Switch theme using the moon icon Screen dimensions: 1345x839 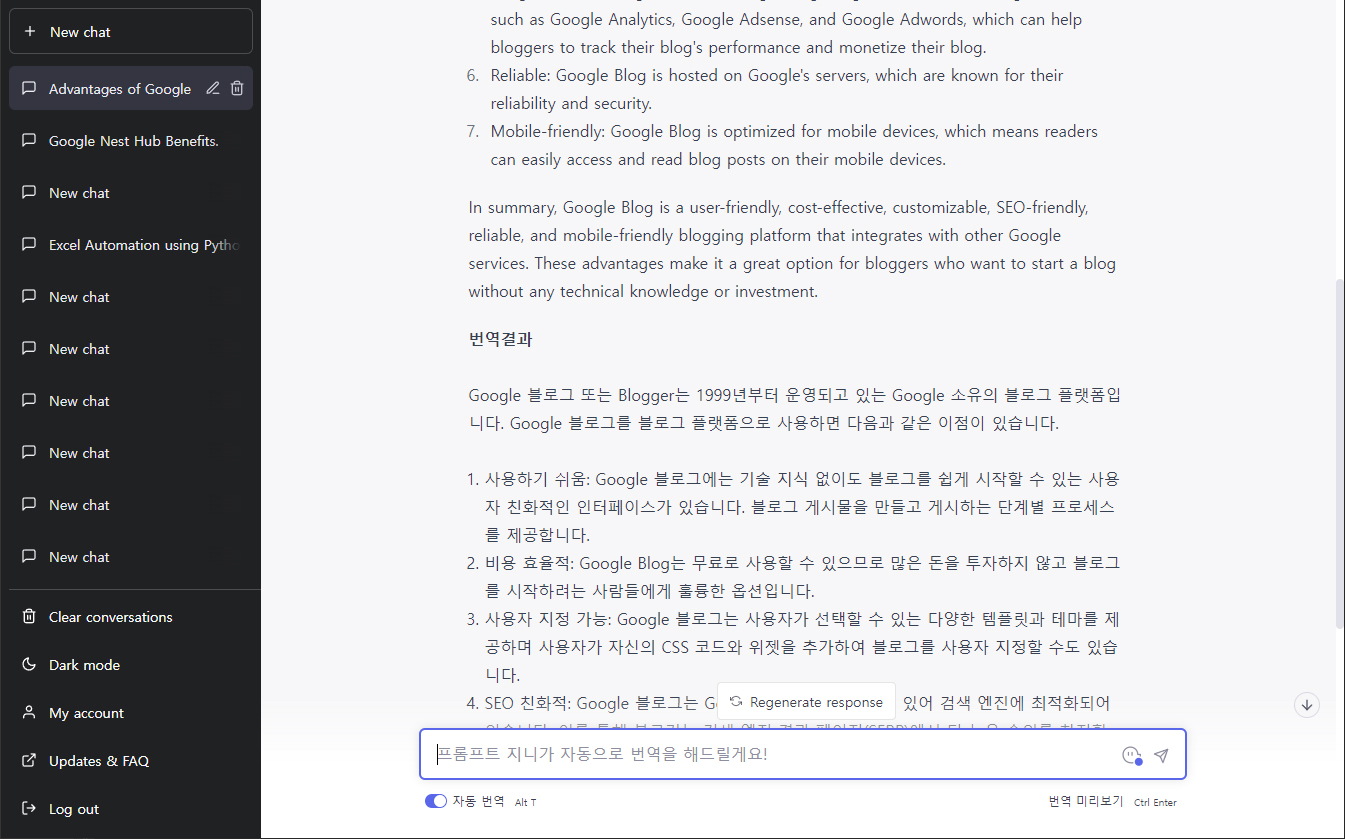coord(29,664)
